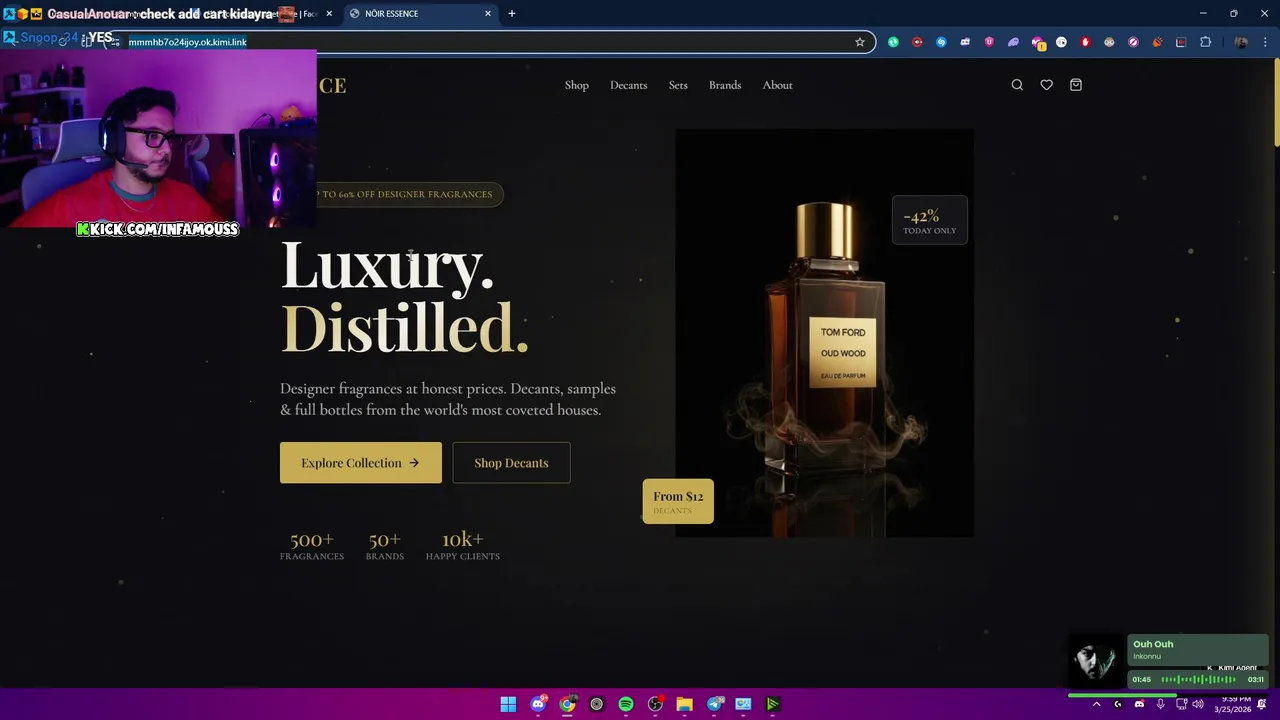Viewport: 1280px width, 720px height.
Task: Click the orange extension icon in toolbar
Action: (1157, 42)
